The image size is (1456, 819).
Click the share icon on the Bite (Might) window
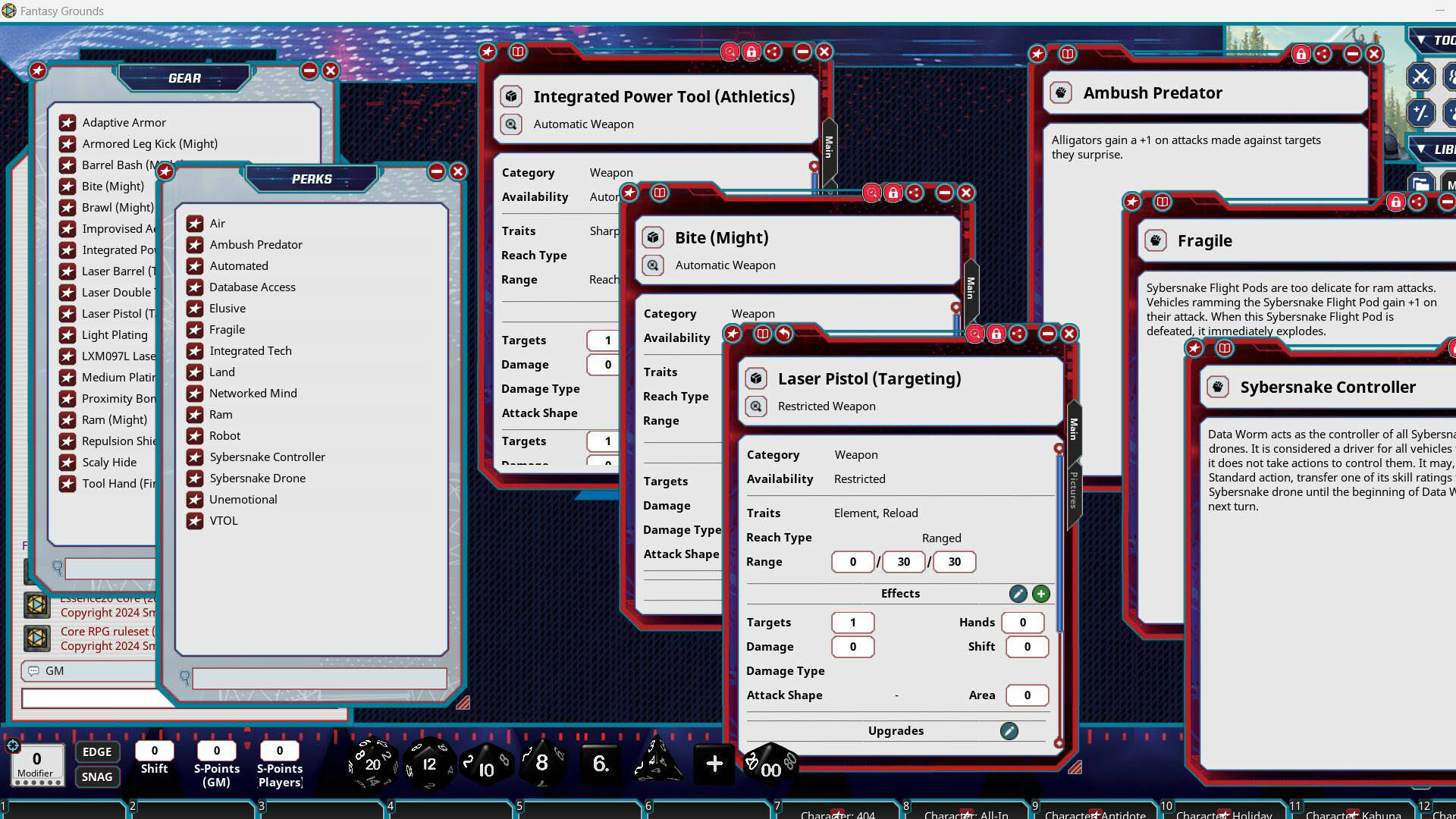pyautogui.click(x=916, y=193)
